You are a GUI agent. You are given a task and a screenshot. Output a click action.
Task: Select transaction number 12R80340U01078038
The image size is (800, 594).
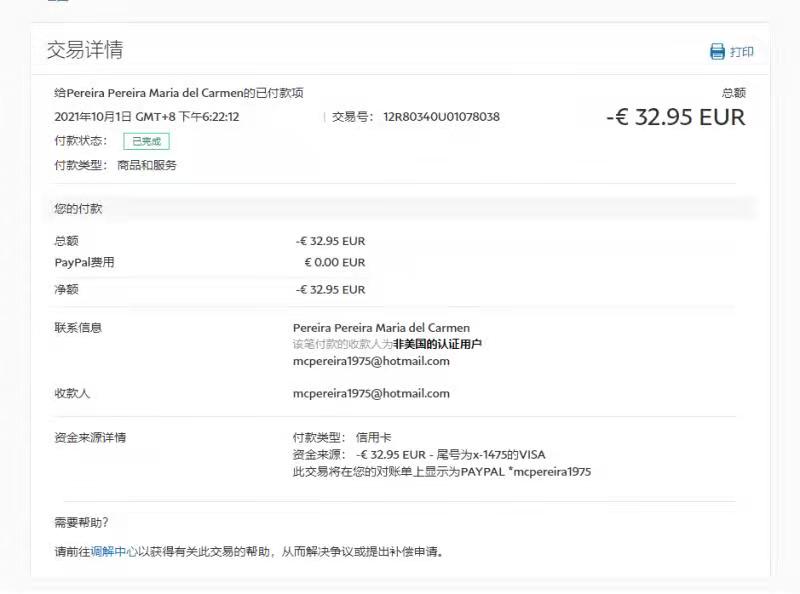pyautogui.click(x=441, y=117)
